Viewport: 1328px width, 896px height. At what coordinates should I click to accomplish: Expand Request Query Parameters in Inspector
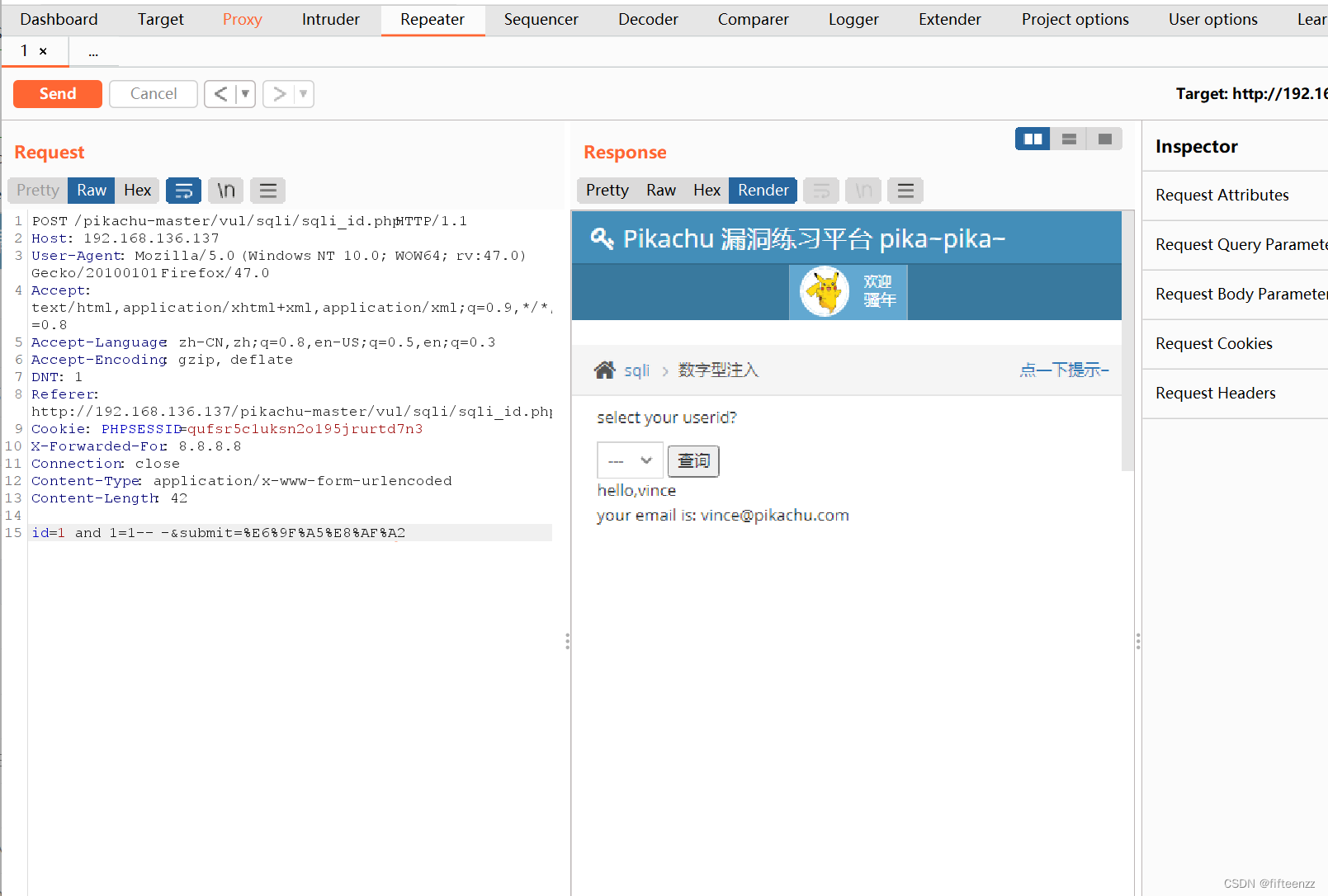point(1235,245)
